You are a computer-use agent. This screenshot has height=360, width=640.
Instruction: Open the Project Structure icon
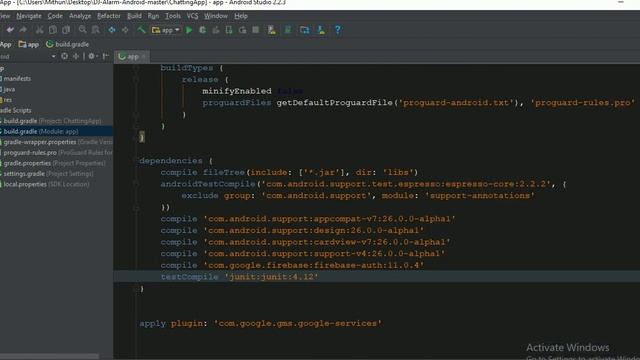click(x=304, y=30)
